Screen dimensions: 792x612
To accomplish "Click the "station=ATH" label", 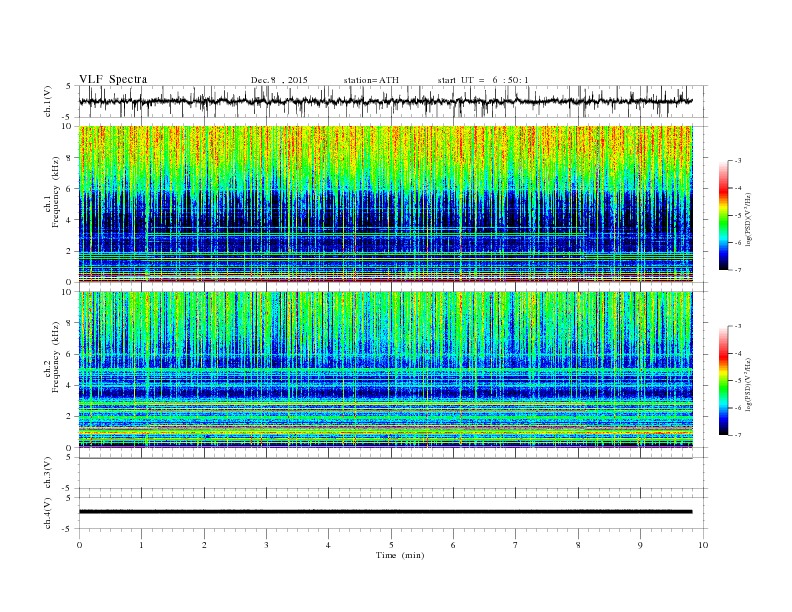I will click(371, 80).
